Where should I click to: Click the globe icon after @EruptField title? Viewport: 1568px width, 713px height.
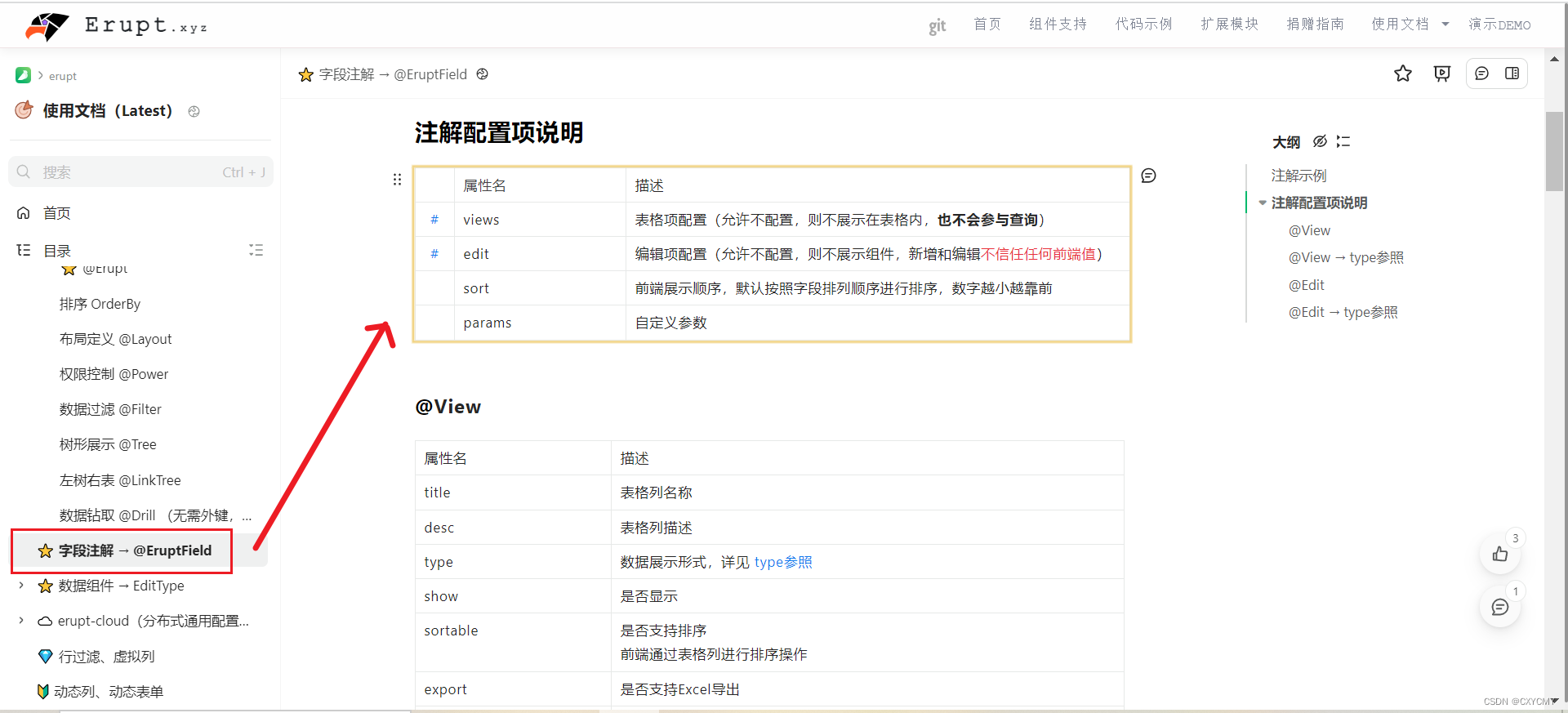pyautogui.click(x=483, y=74)
